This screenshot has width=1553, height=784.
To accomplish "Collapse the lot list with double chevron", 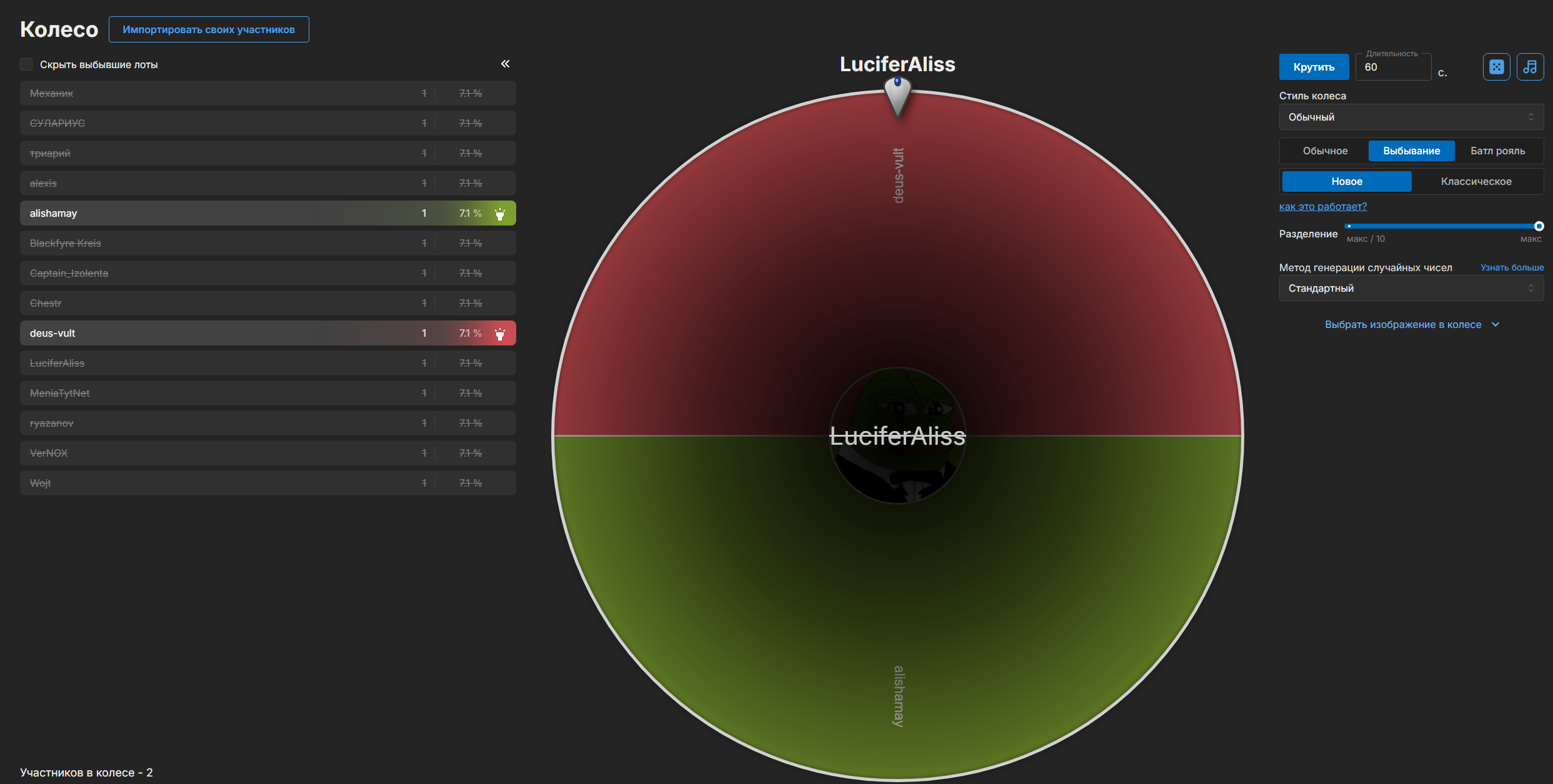I will tap(505, 64).
